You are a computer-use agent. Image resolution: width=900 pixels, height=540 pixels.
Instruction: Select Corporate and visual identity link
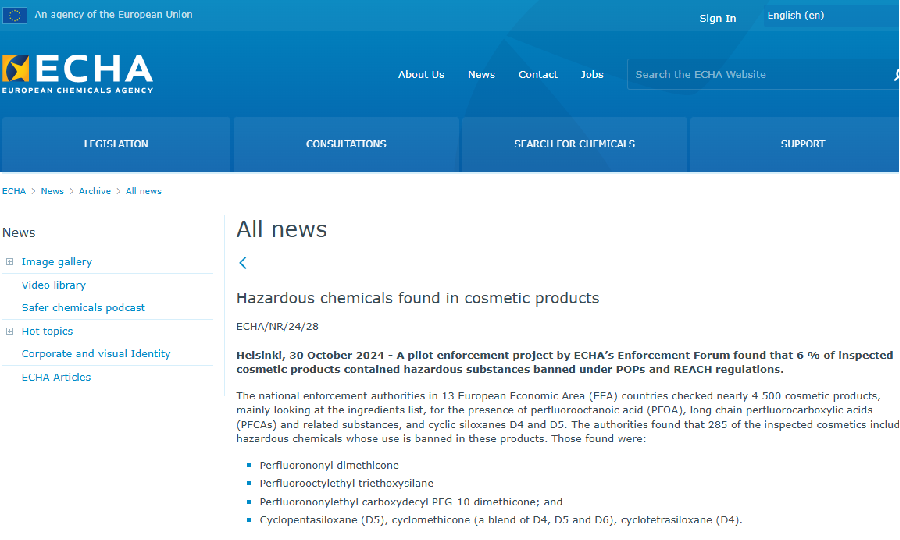coord(96,354)
